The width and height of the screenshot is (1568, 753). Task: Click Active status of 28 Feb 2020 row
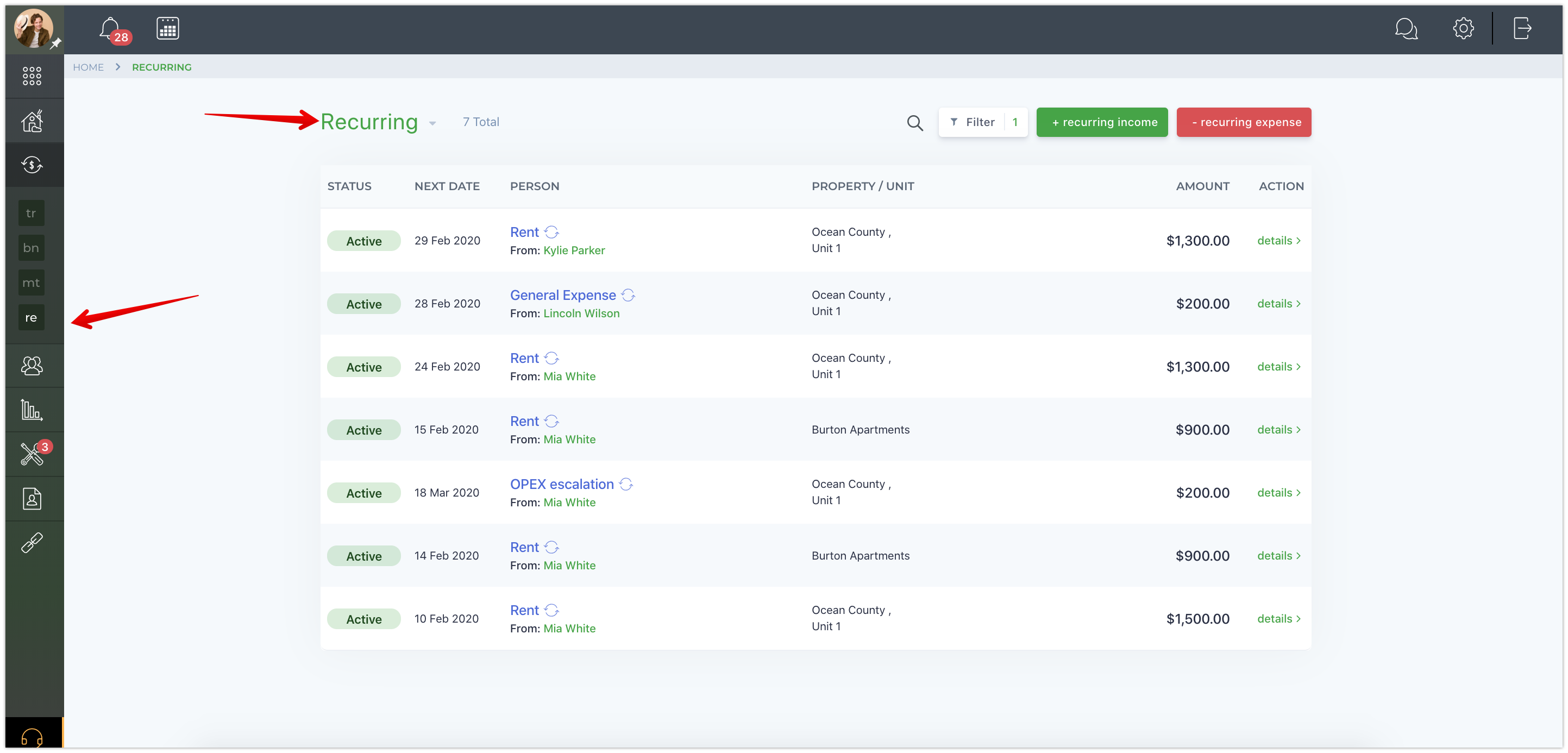click(363, 304)
